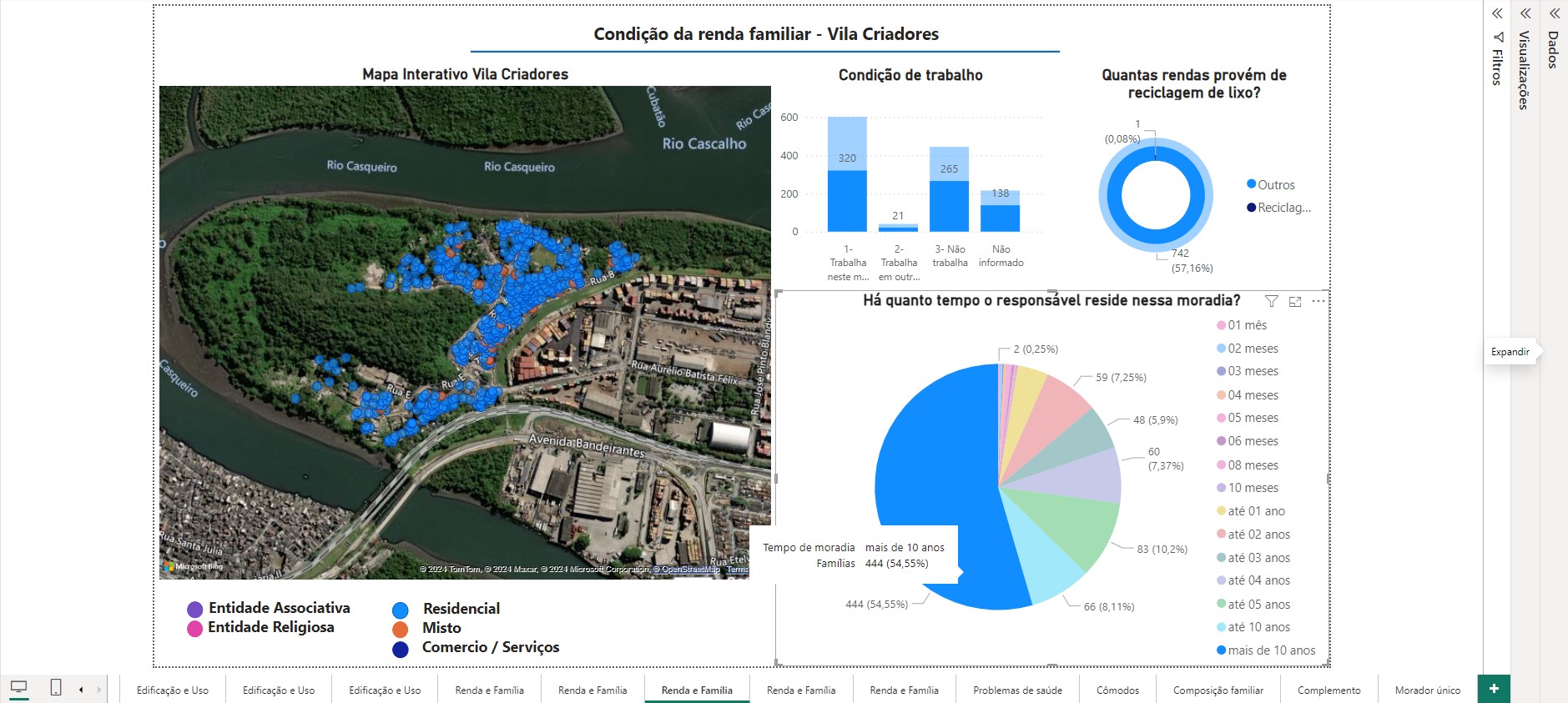
Task: Select the até 03 anos legend entry
Action: coord(1253,558)
